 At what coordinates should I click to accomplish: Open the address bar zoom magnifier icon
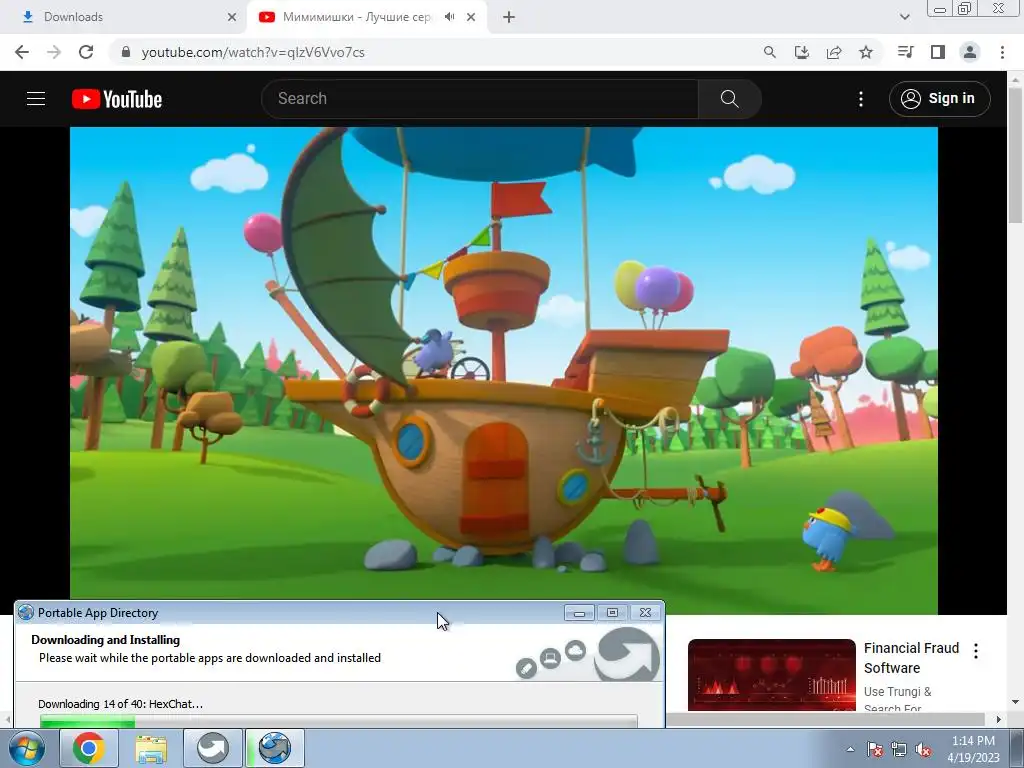(769, 52)
